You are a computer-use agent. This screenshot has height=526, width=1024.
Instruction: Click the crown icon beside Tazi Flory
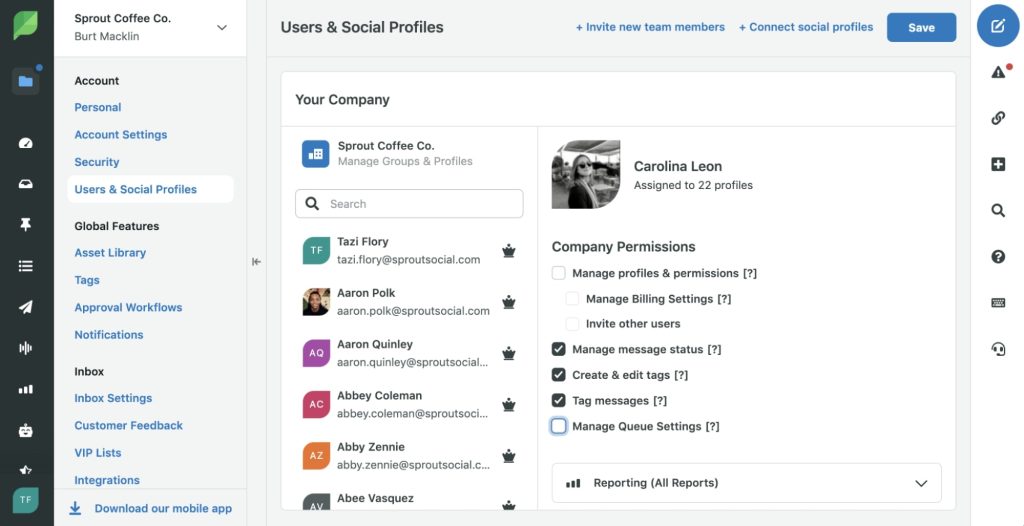pyautogui.click(x=509, y=251)
